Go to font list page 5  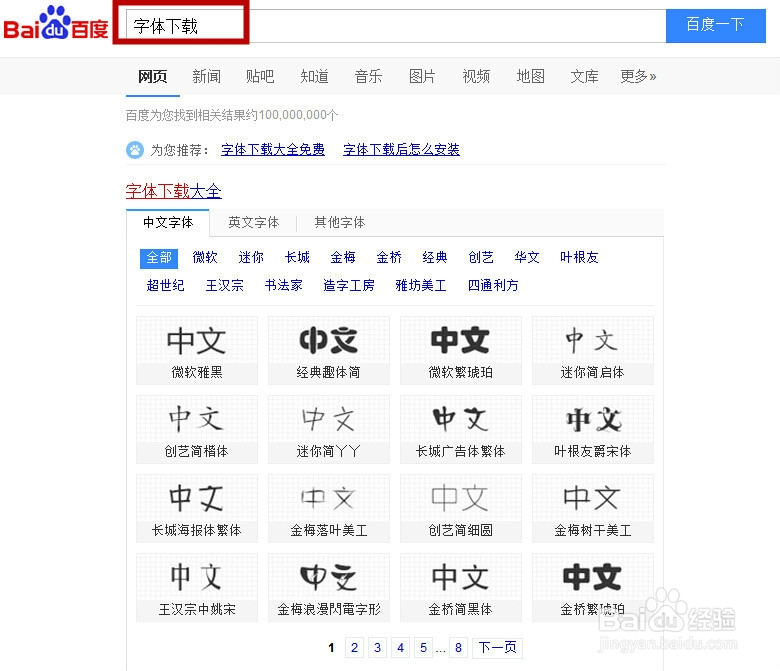point(423,648)
